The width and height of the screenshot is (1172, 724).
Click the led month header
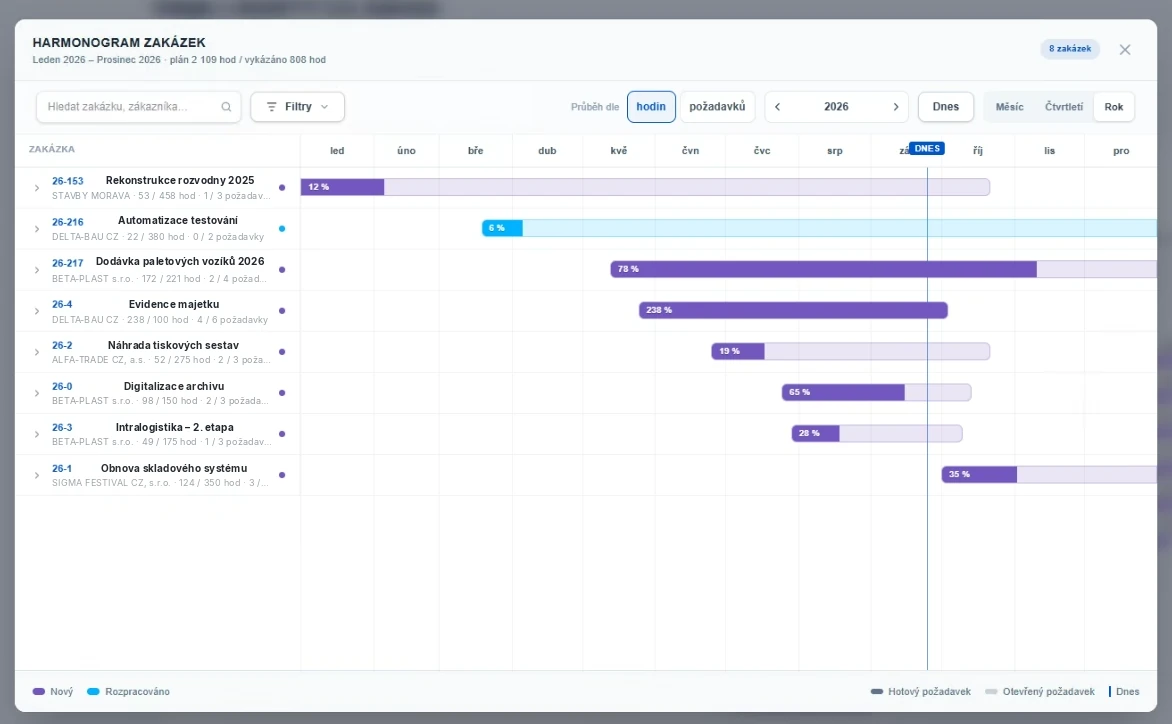337,151
